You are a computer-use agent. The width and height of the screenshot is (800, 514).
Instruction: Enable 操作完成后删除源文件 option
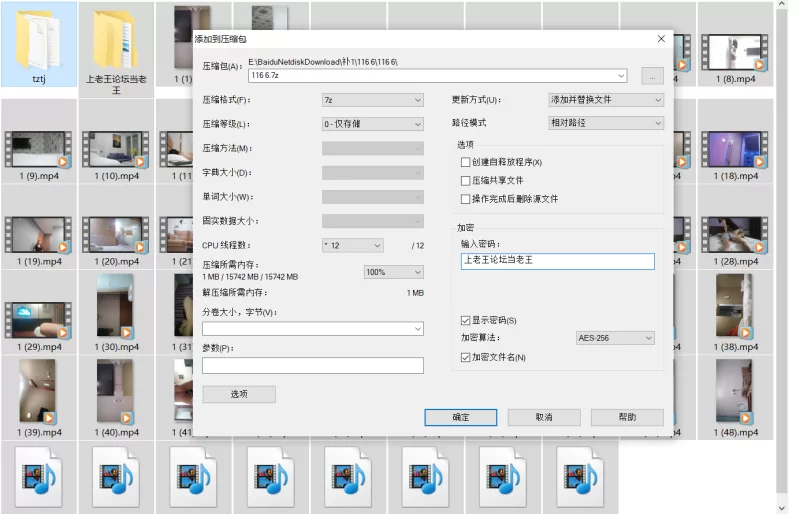(x=465, y=199)
